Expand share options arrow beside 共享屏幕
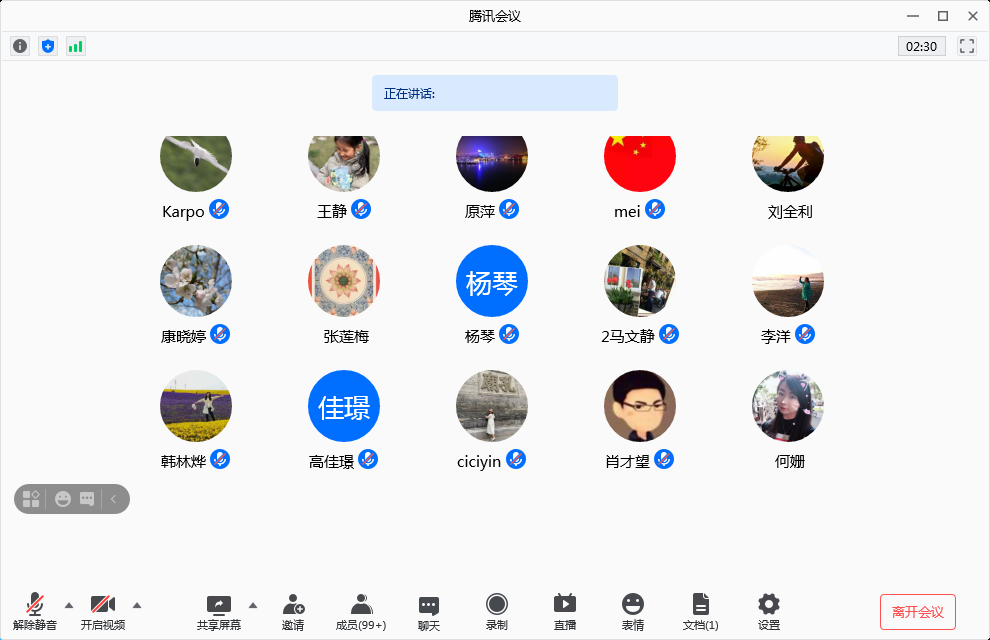 click(253, 604)
